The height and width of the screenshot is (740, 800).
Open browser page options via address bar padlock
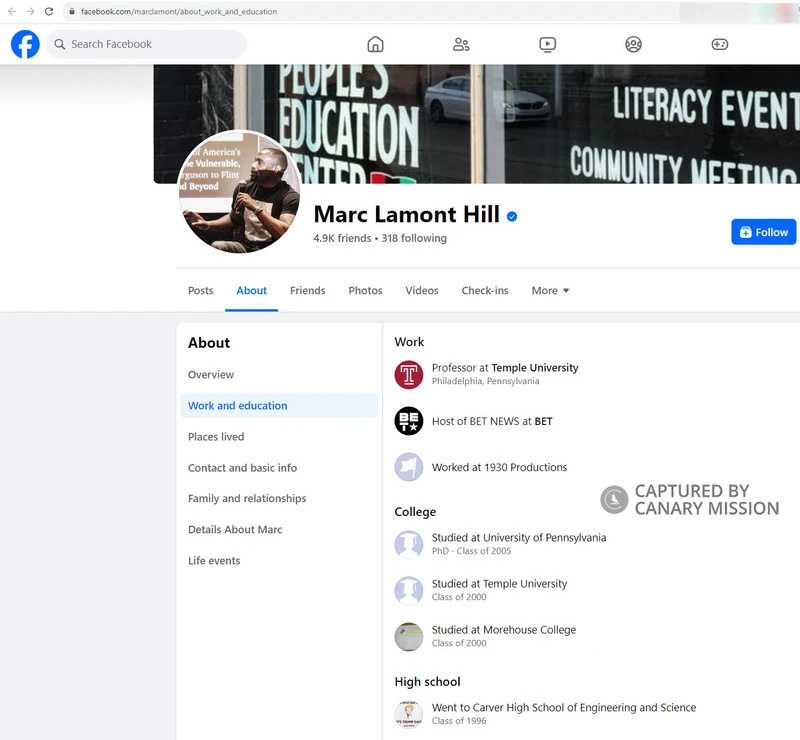[x=71, y=12]
